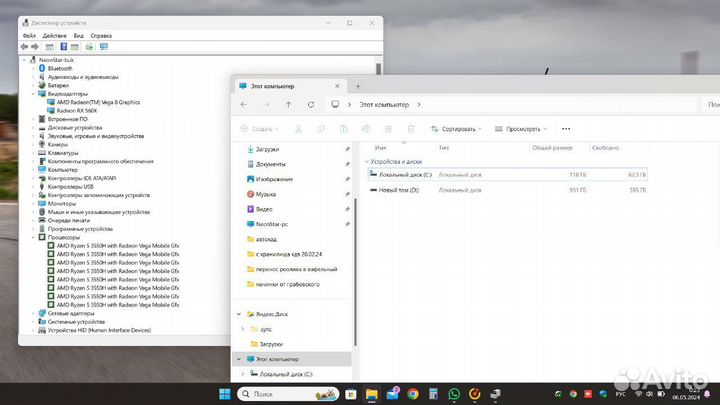Select the Этот компьютер Explorer tab
720x405 pixels.
pyautogui.click(x=290, y=86)
